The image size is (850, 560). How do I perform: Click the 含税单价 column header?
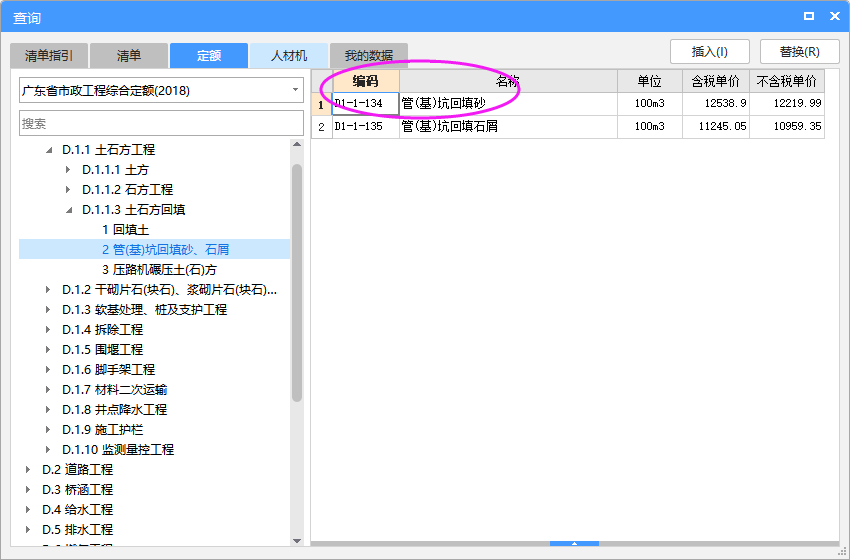point(716,81)
